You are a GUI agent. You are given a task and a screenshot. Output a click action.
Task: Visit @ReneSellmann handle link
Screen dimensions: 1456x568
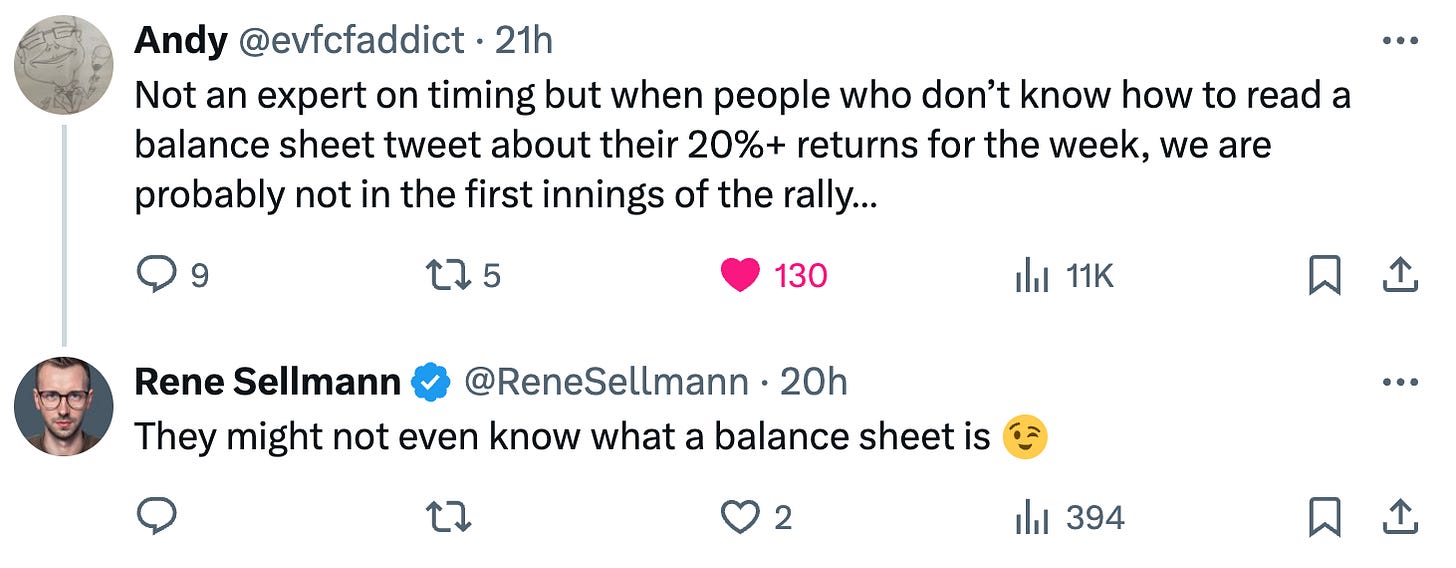pyautogui.click(x=606, y=382)
